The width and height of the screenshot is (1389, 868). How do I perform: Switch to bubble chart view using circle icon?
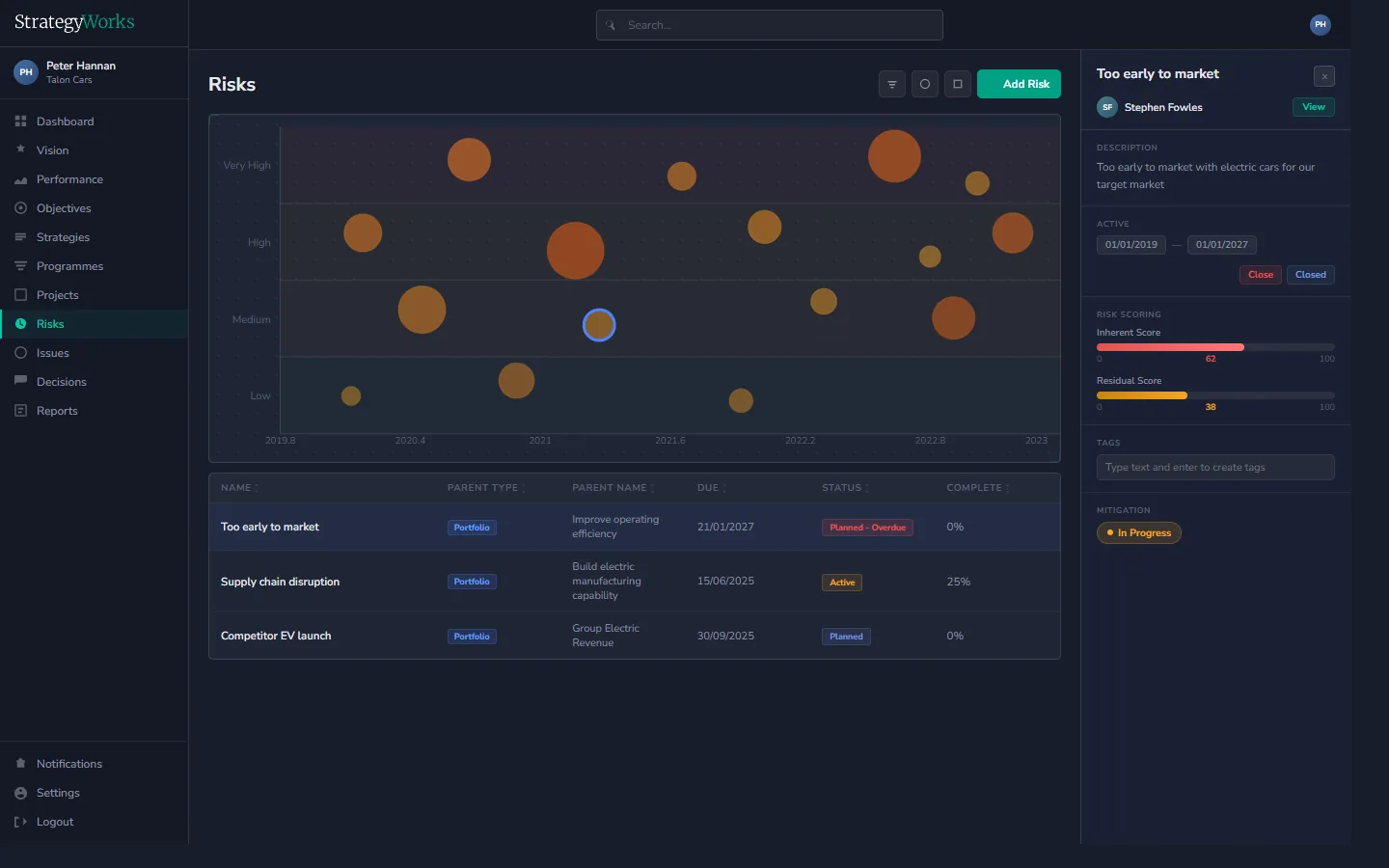point(924,84)
